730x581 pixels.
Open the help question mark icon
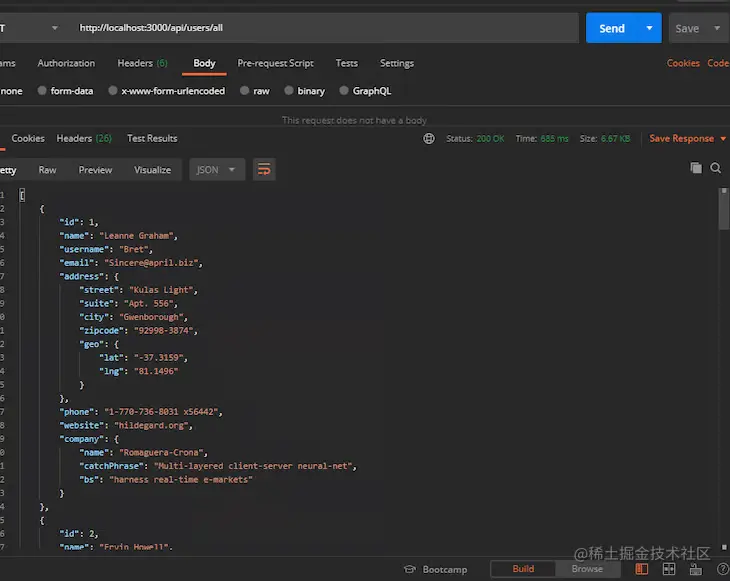723,569
